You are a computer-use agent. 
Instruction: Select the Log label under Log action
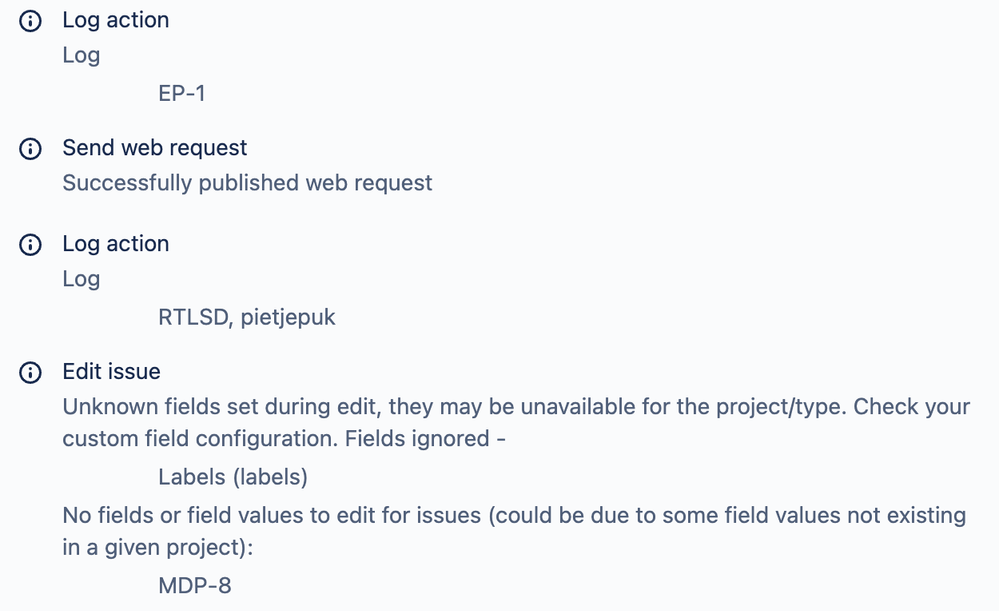80,55
